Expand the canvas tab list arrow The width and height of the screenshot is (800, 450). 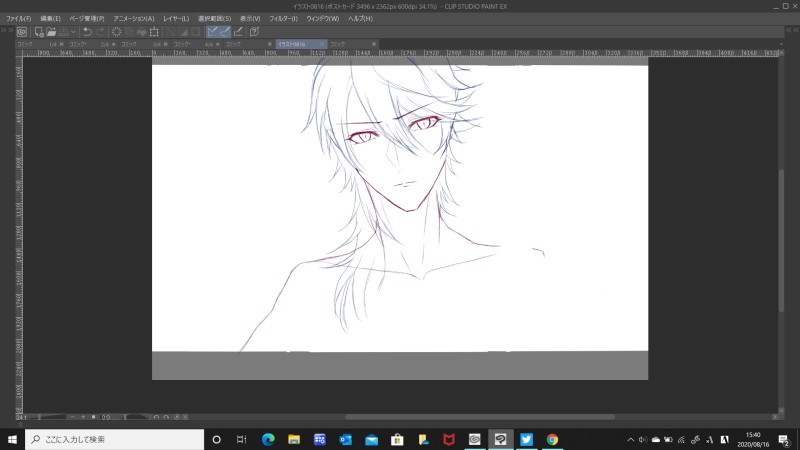[781, 44]
